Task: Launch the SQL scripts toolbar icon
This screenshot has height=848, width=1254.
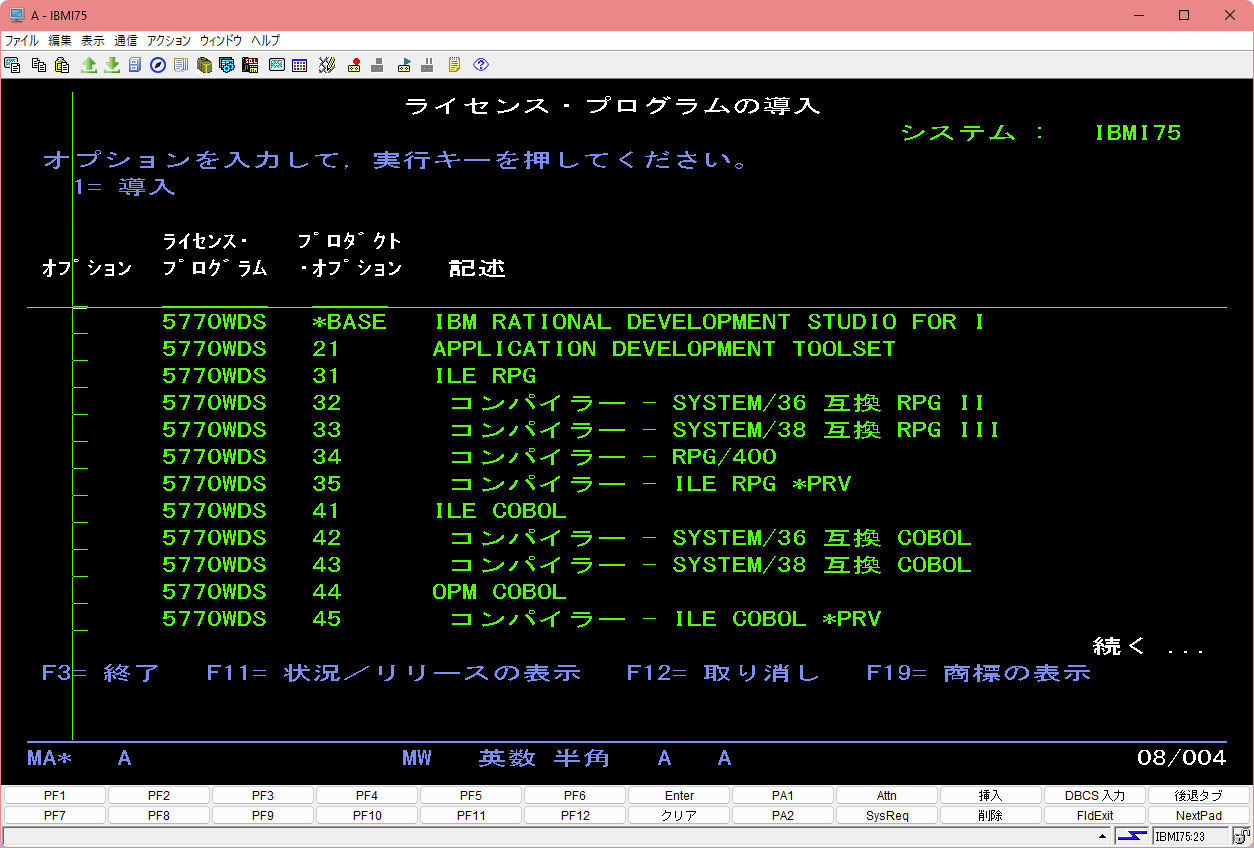Action: tap(250, 65)
